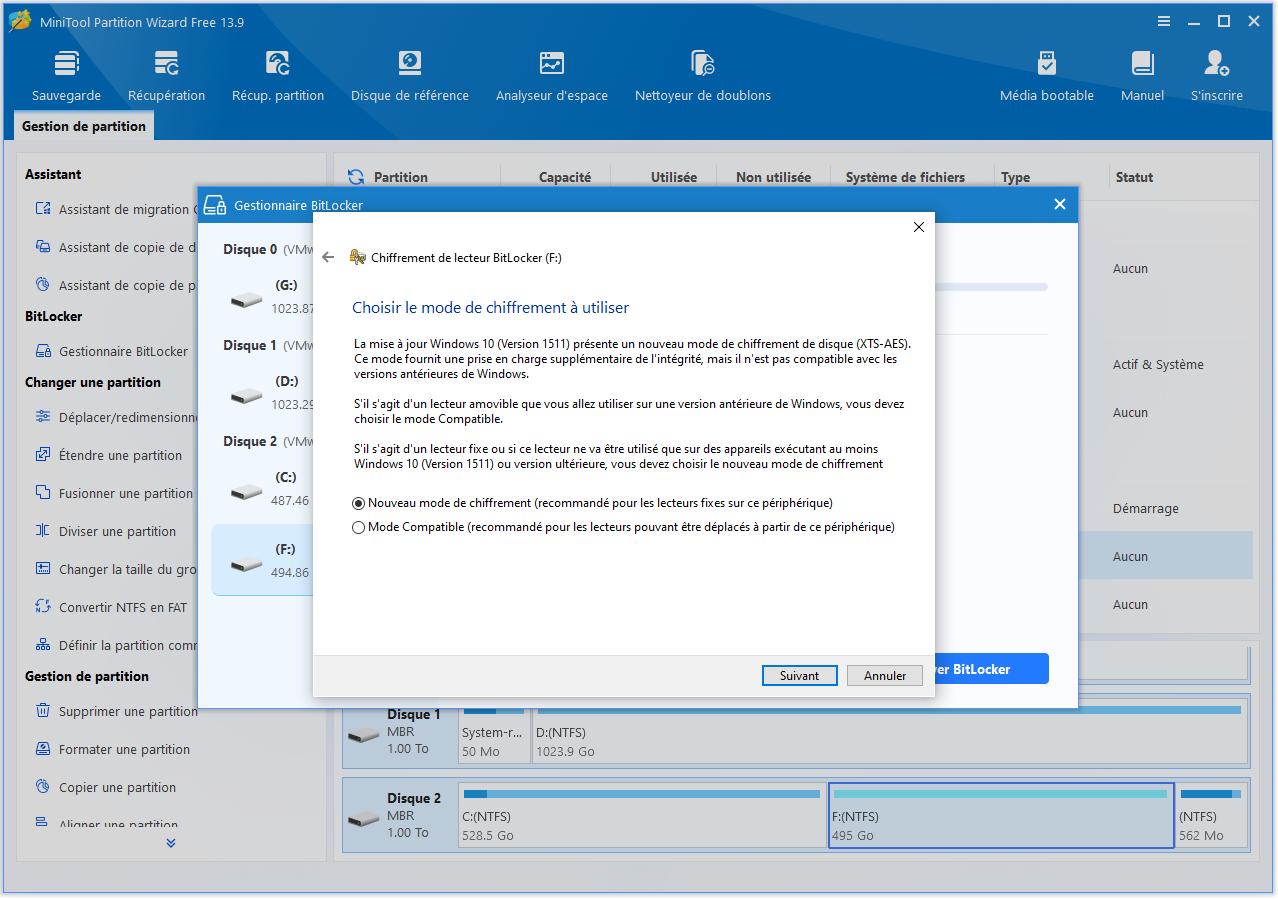Go back with the BitLocker wizard arrow
Viewport: 1278px width, 899px height.
tap(328, 257)
